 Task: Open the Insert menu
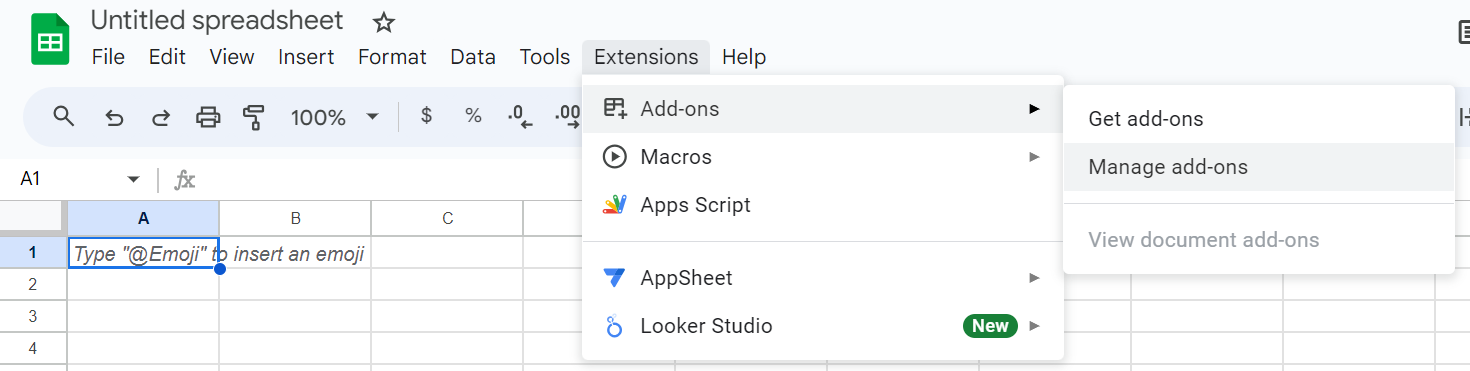[306, 57]
